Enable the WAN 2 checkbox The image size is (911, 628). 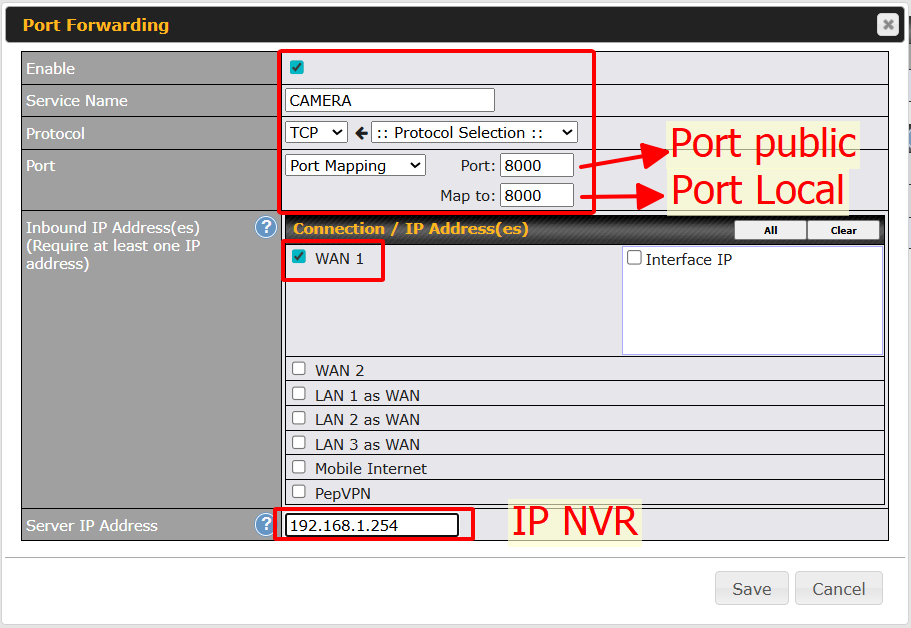[298, 369]
